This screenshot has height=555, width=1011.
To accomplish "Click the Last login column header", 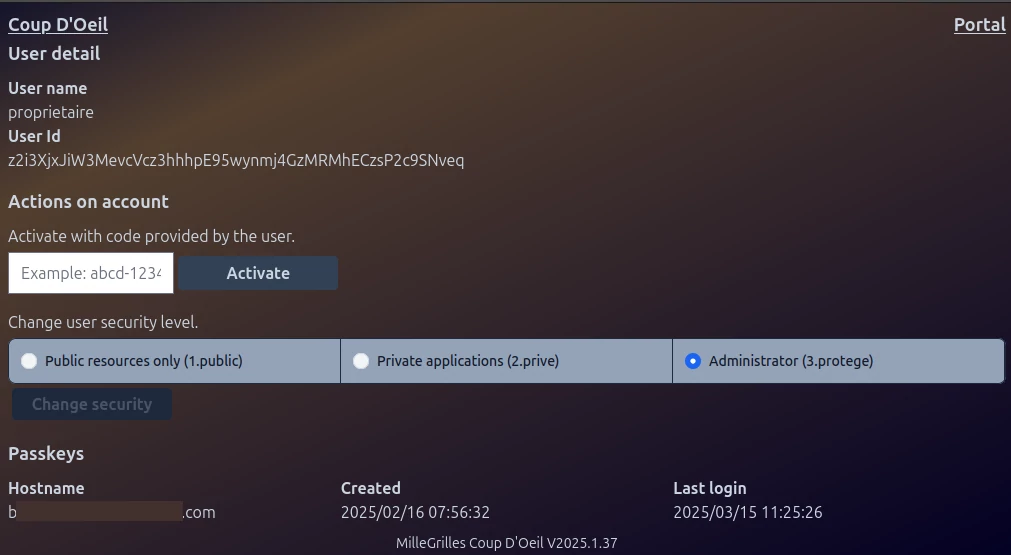I will [709, 488].
